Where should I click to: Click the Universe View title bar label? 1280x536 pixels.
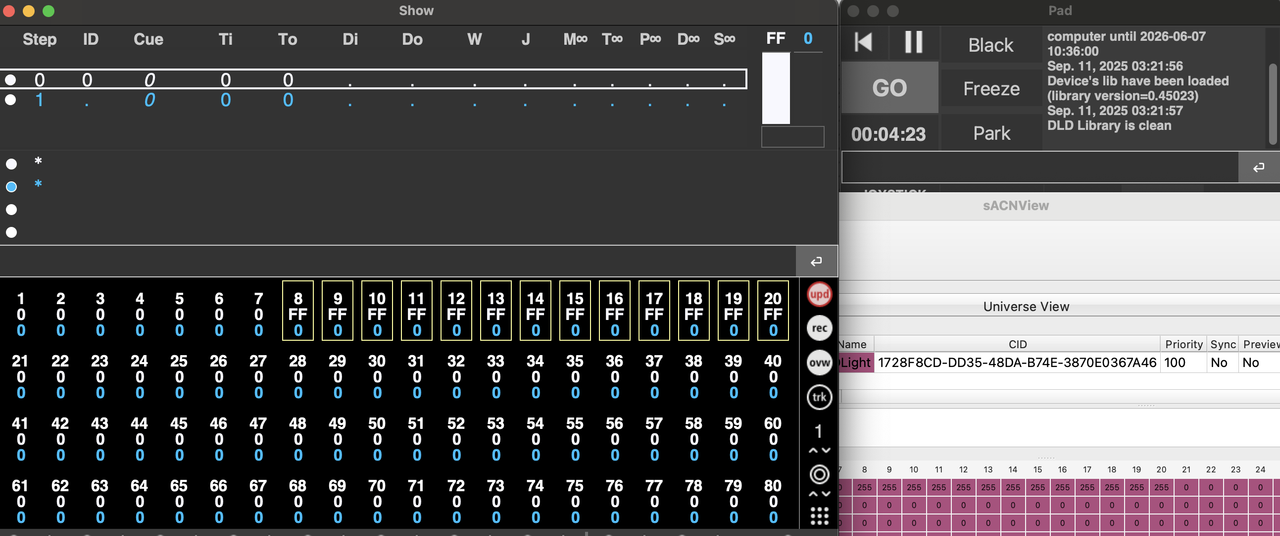click(1026, 307)
